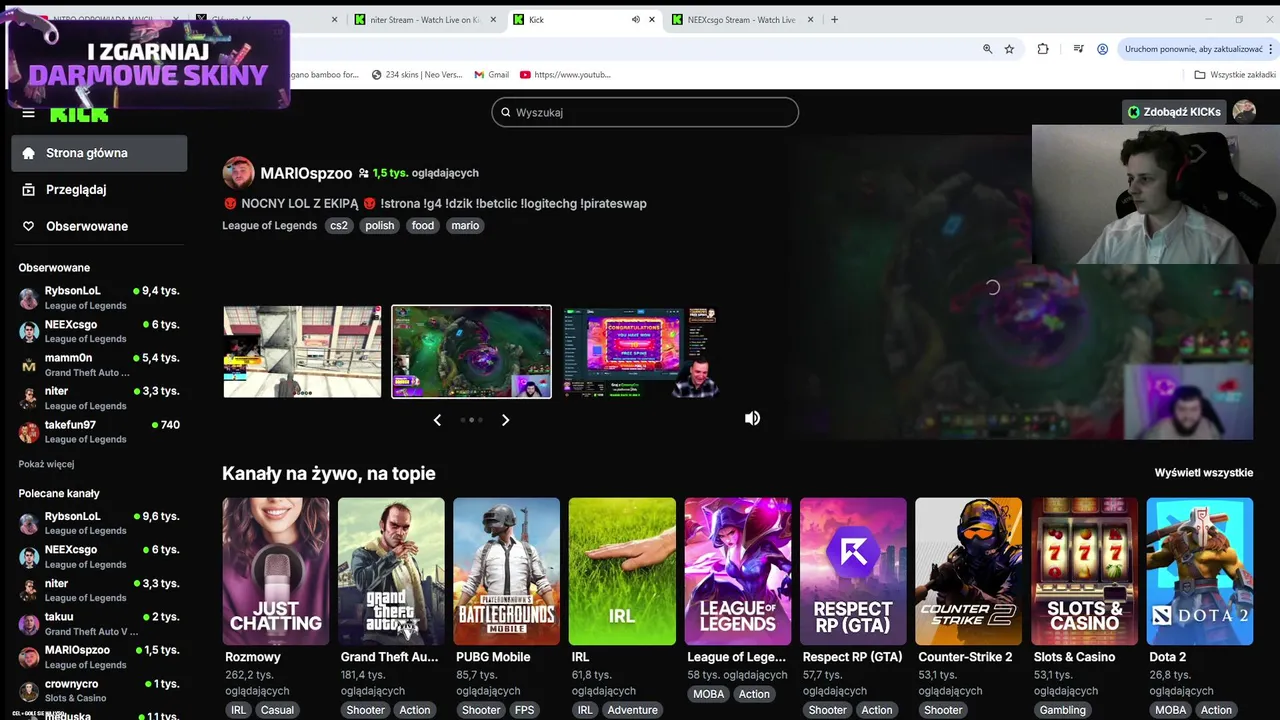
Task: Select the League of Legends stream thumbnail in carousel
Action: coord(471,352)
